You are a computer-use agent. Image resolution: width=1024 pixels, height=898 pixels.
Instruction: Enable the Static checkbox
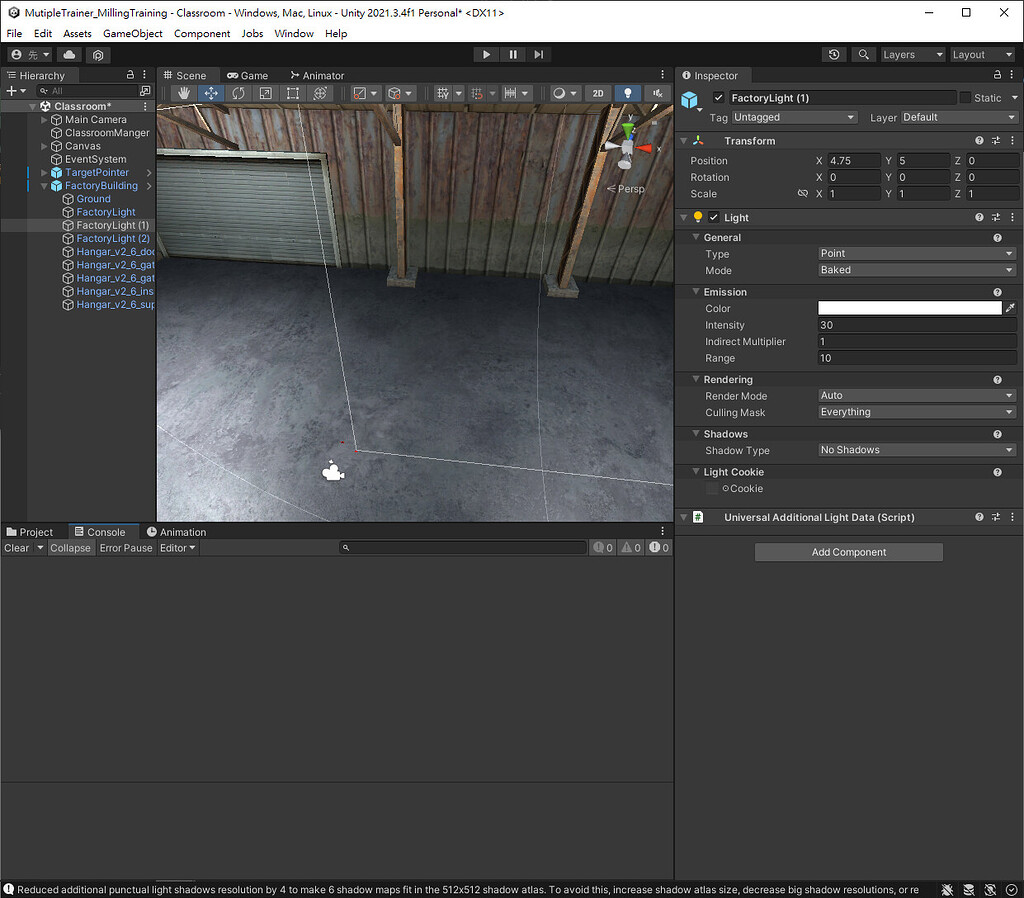coord(965,98)
